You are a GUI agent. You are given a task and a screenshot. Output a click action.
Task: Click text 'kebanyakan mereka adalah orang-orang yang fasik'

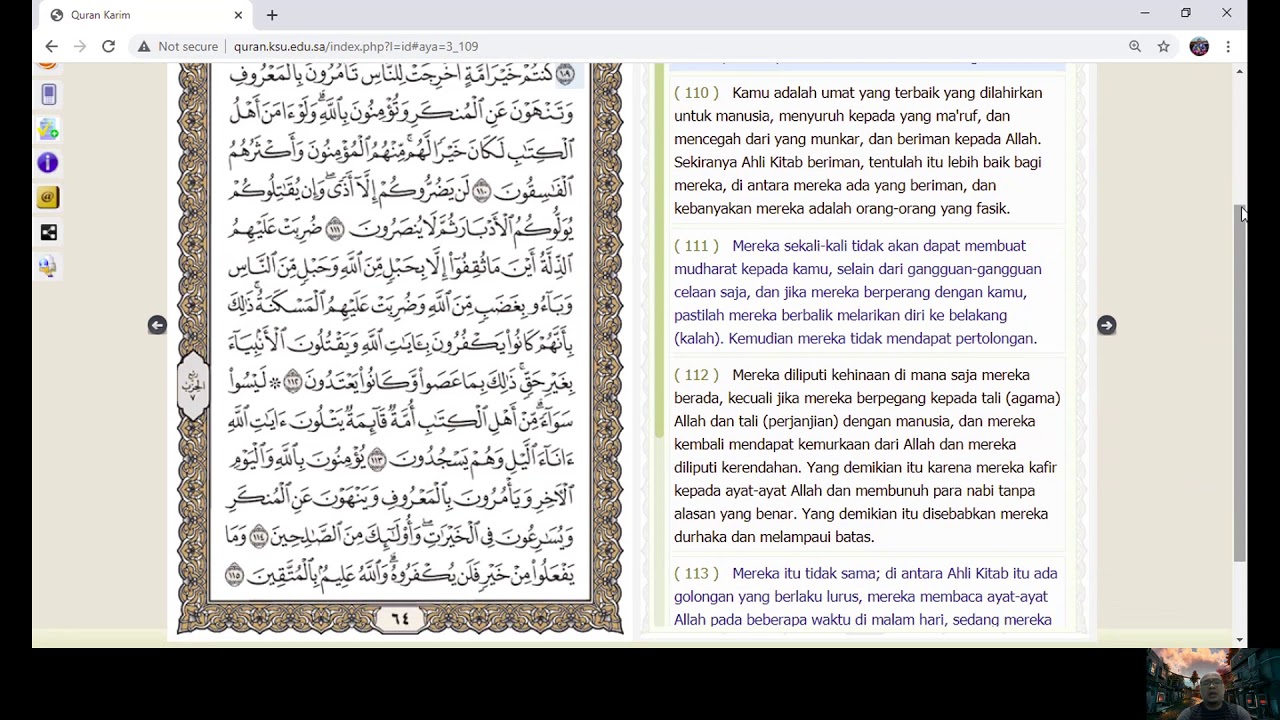tap(842, 209)
